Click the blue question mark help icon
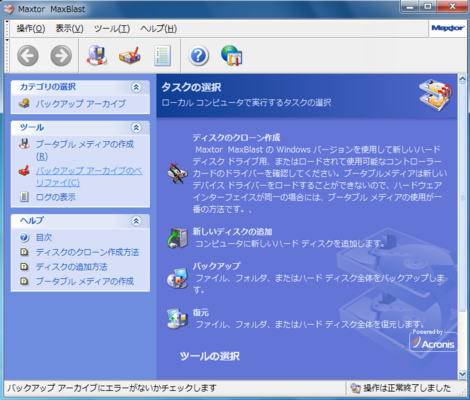 [x=198, y=56]
